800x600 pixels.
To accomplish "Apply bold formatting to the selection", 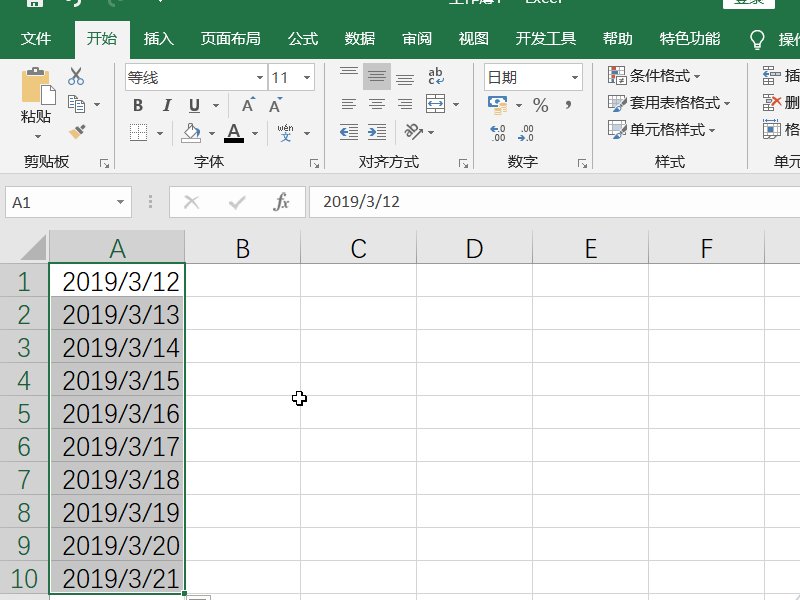I will pos(137,104).
